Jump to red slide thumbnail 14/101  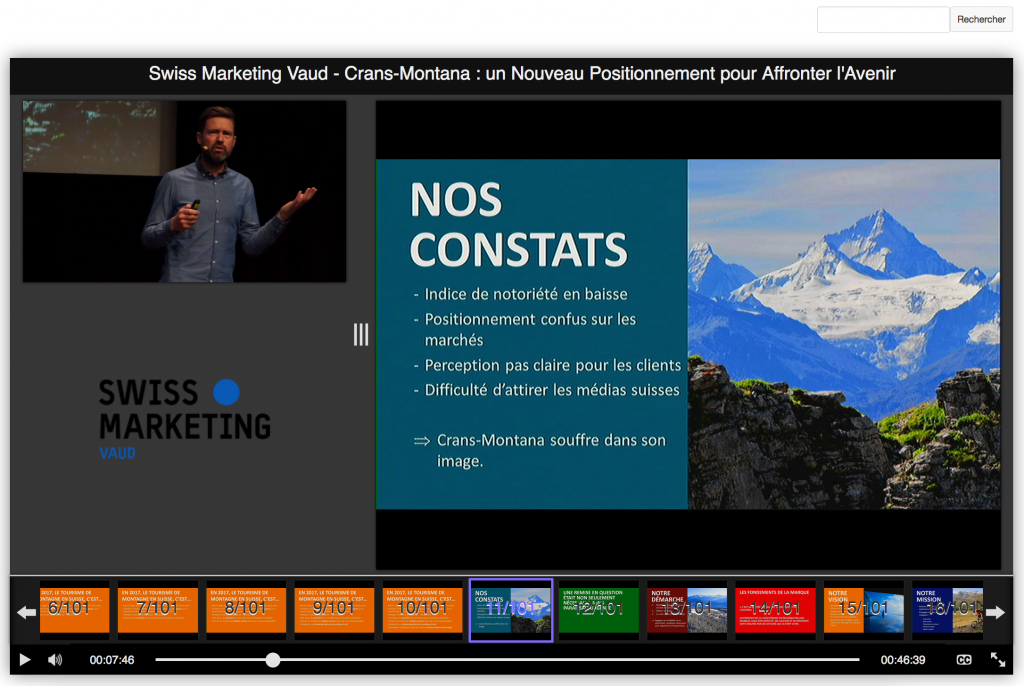[x=775, y=610]
